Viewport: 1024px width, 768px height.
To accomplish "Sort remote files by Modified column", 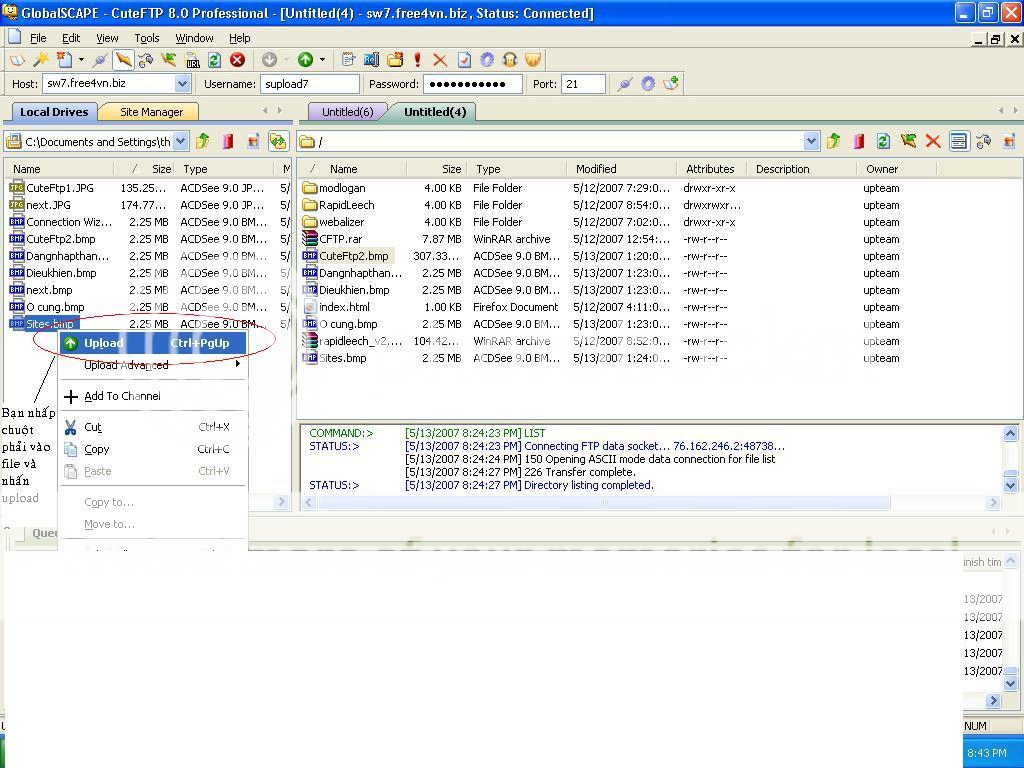I will [x=596, y=169].
